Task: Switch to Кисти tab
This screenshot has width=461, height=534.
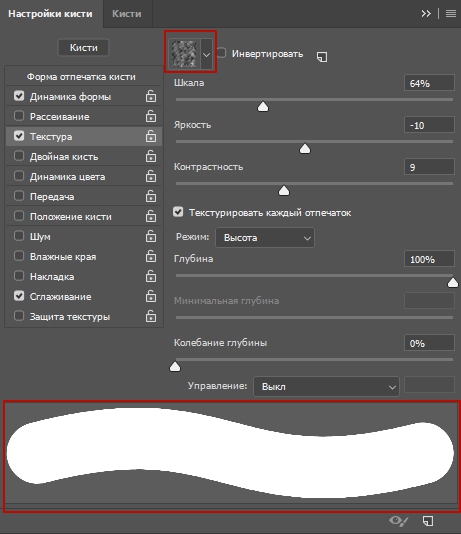Action: coord(127,14)
